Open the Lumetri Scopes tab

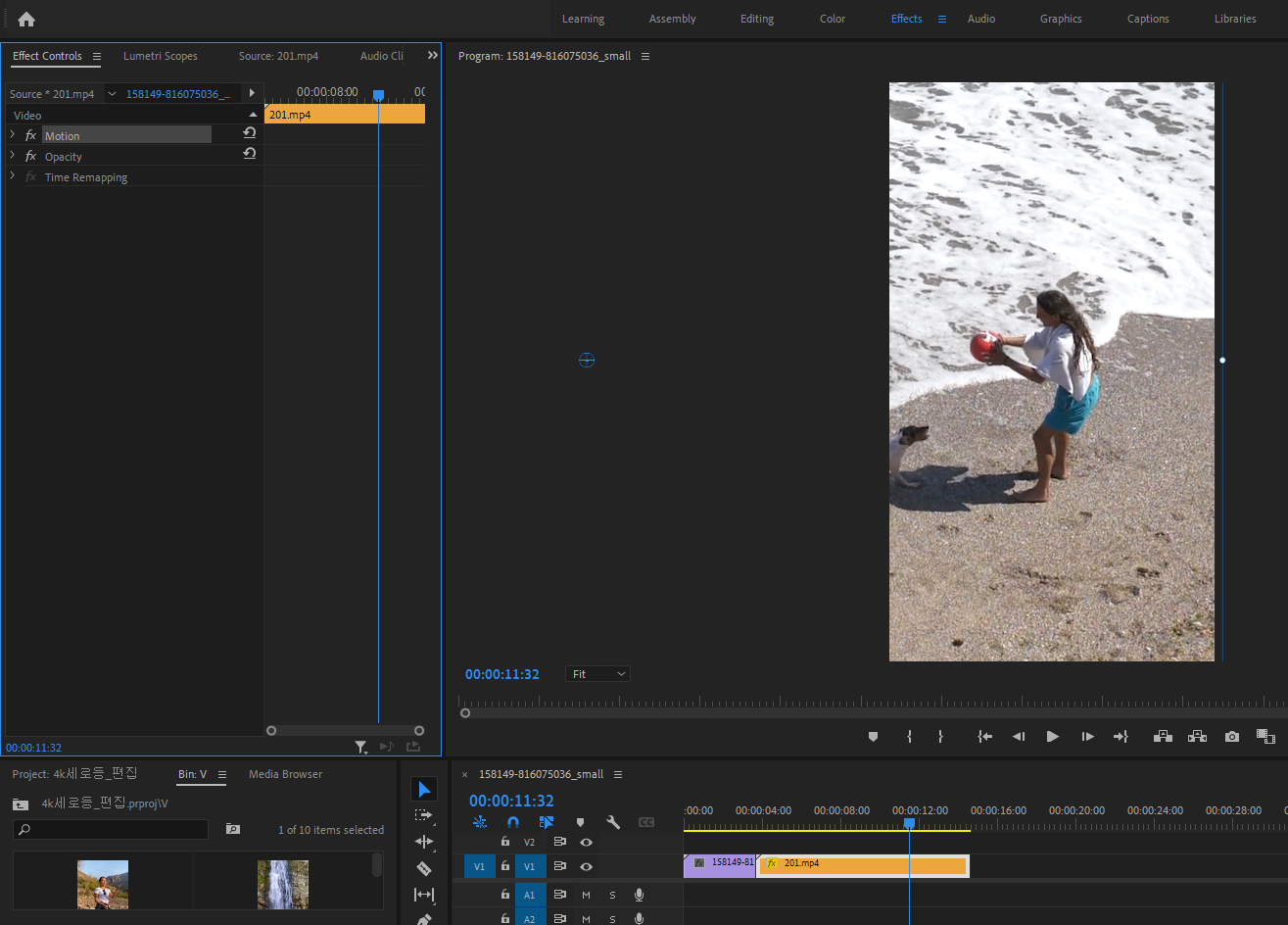tap(160, 56)
